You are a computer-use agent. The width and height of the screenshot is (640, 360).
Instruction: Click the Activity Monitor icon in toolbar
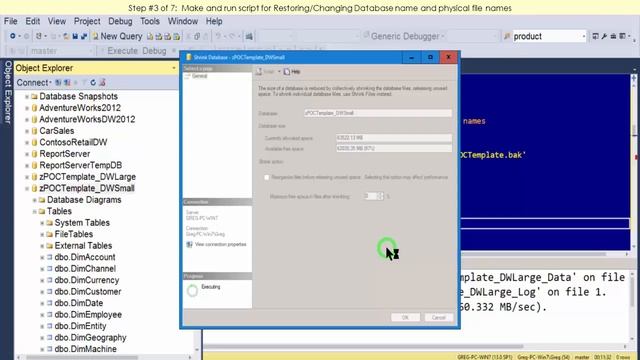(x=249, y=37)
